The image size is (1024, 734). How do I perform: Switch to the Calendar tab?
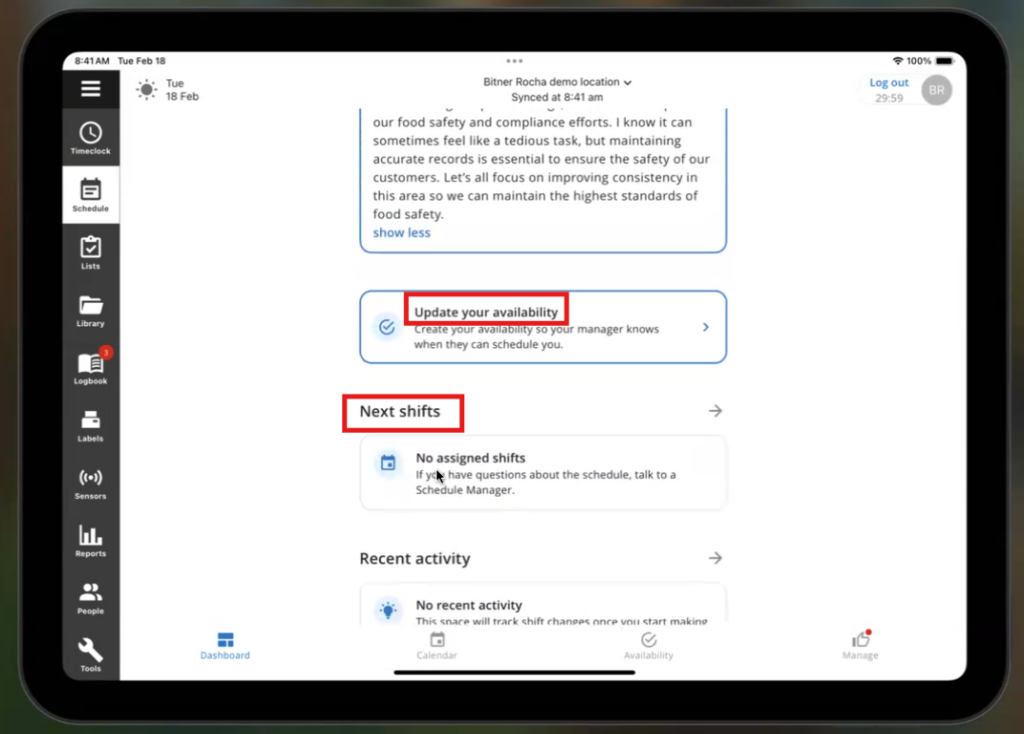[x=437, y=646]
